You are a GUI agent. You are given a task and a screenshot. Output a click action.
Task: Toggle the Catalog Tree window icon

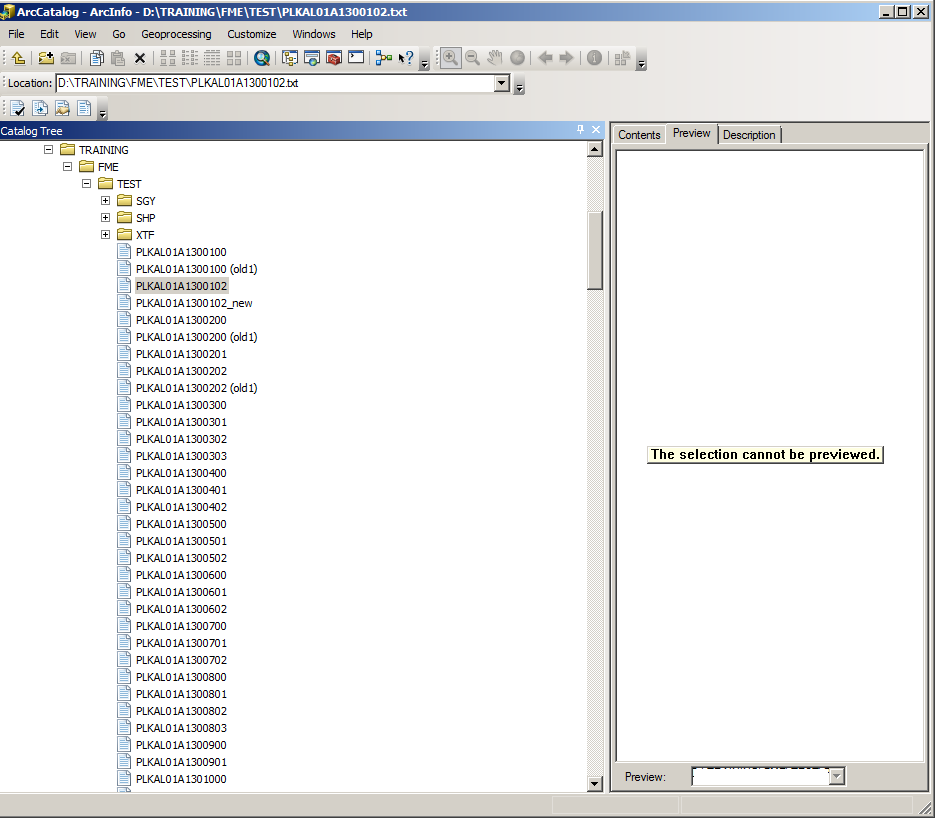(x=290, y=58)
